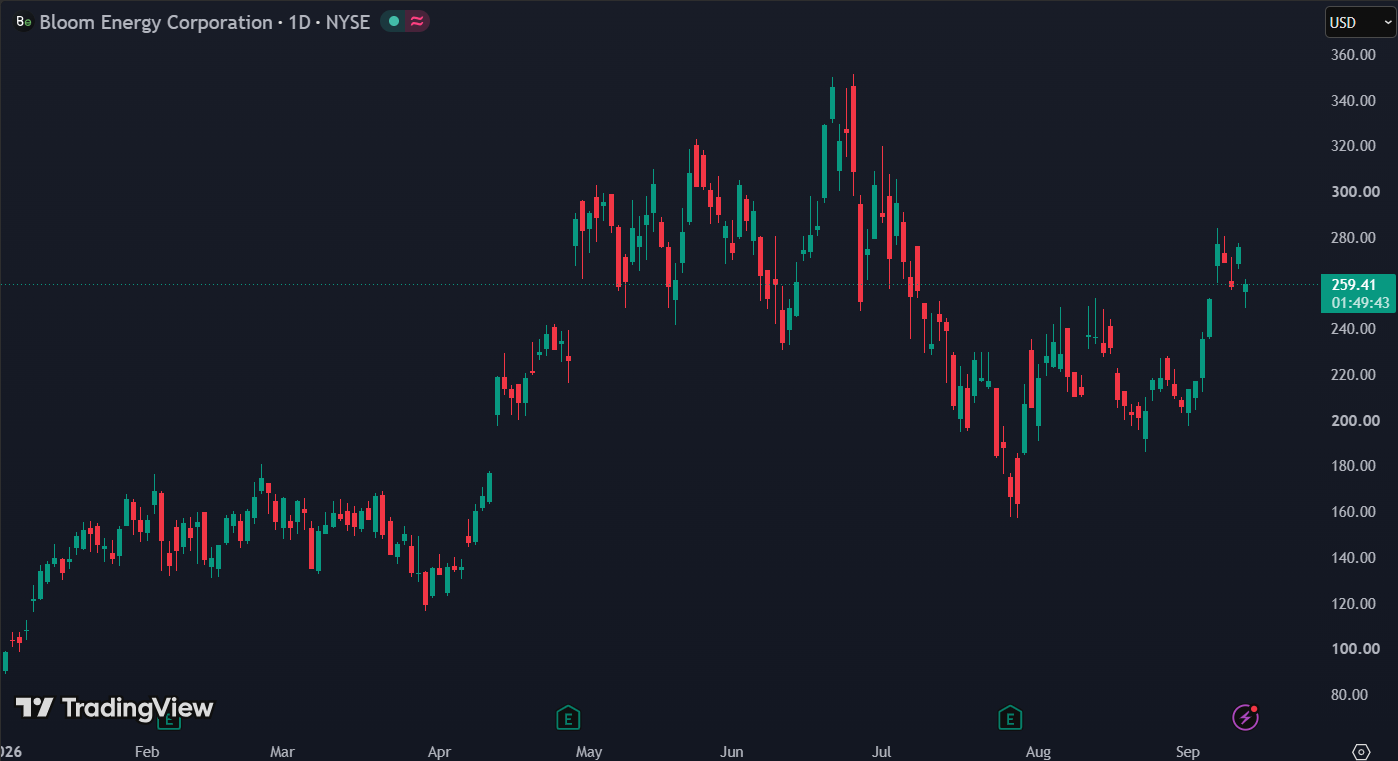Viewport: 1398px width, 761px height.
Task: Click the TradingView logo link
Action: (115, 708)
